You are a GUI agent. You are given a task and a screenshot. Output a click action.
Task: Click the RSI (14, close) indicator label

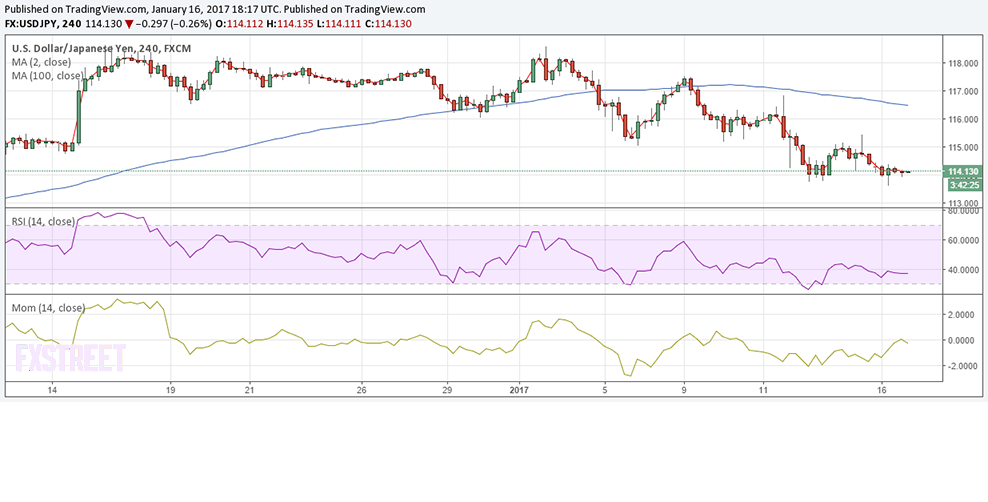click(x=41, y=221)
